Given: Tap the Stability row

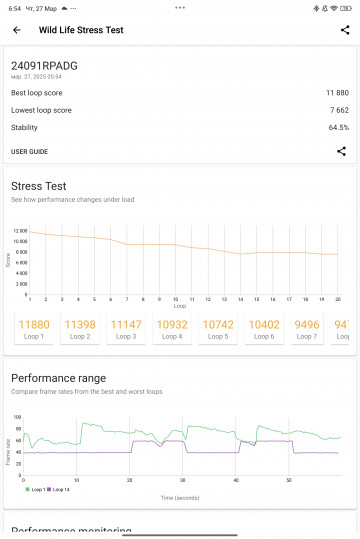Looking at the screenshot, I should point(180,128).
